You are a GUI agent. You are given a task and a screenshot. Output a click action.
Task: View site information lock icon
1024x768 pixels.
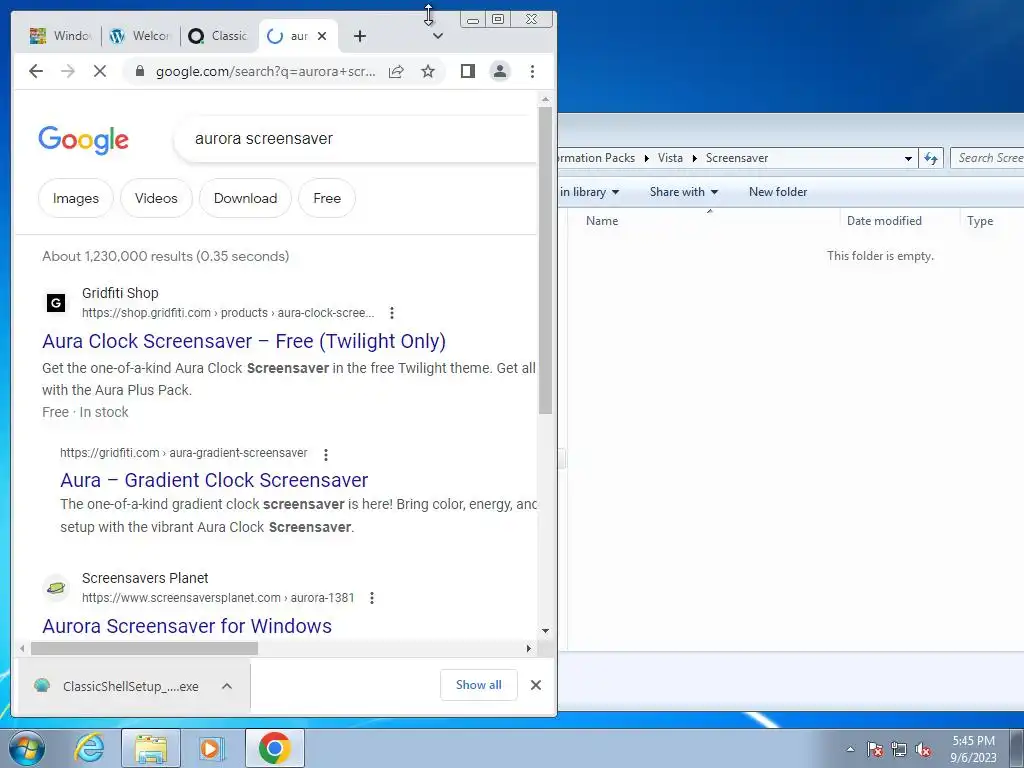[139, 71]
